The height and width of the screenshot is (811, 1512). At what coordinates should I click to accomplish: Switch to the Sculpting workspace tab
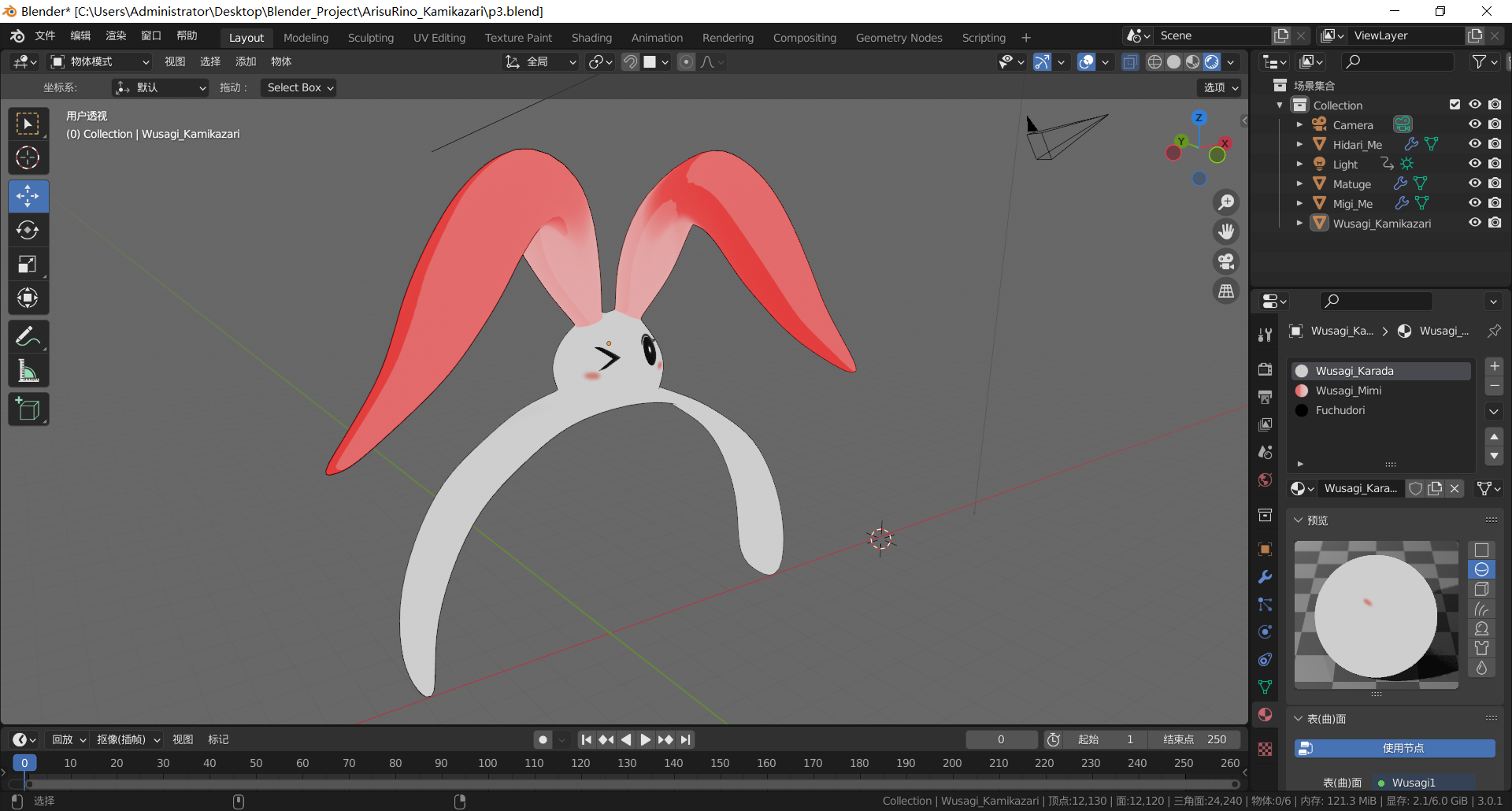pyautogui.click(x=370, y=38)
